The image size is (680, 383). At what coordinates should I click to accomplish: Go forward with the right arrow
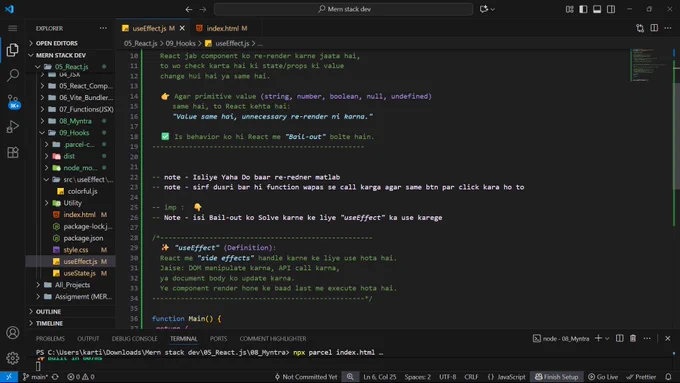coord(203,9)
